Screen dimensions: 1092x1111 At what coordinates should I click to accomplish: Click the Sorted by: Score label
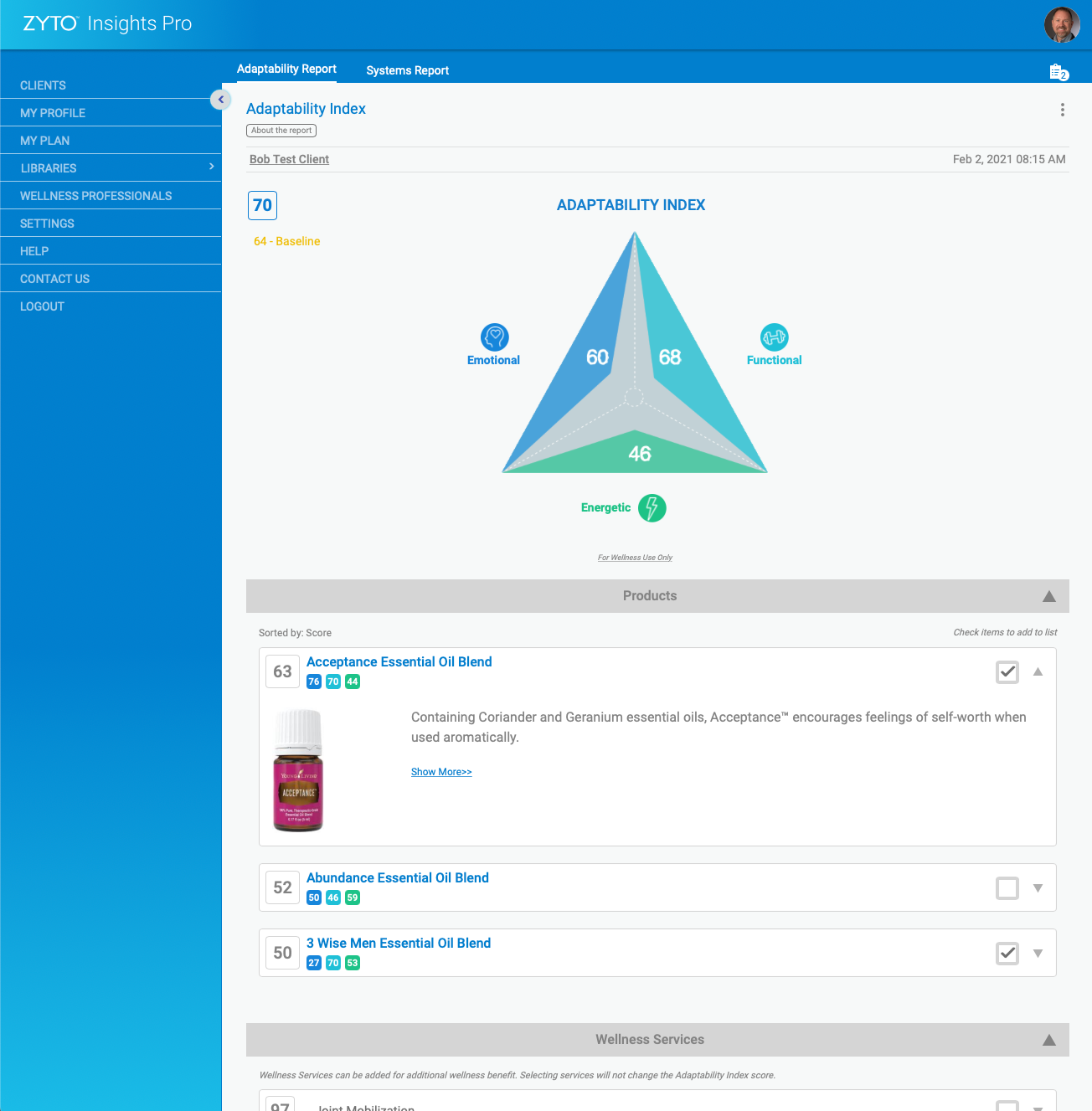click(295, 633)
